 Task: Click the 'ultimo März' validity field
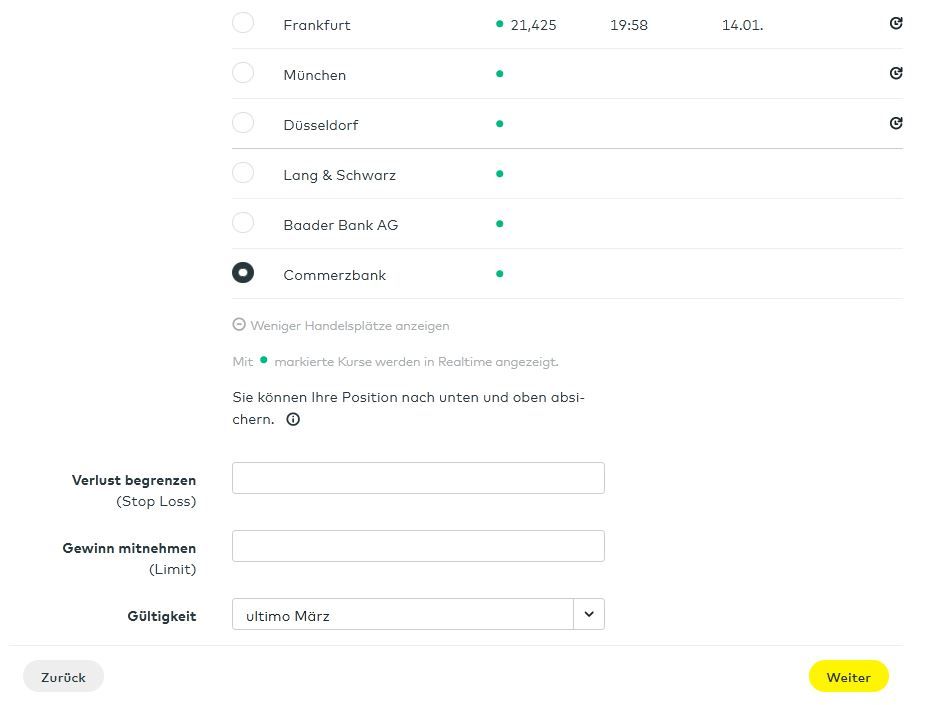pyautogui.click(x=402, y=615)
